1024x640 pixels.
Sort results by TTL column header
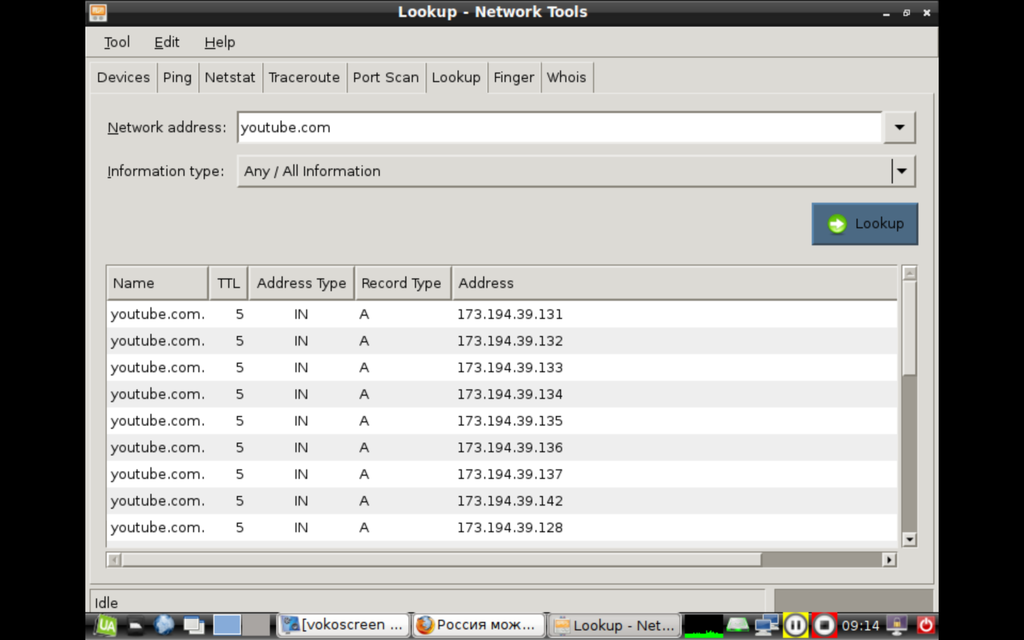pyautogui.click(x=229, y=283)
